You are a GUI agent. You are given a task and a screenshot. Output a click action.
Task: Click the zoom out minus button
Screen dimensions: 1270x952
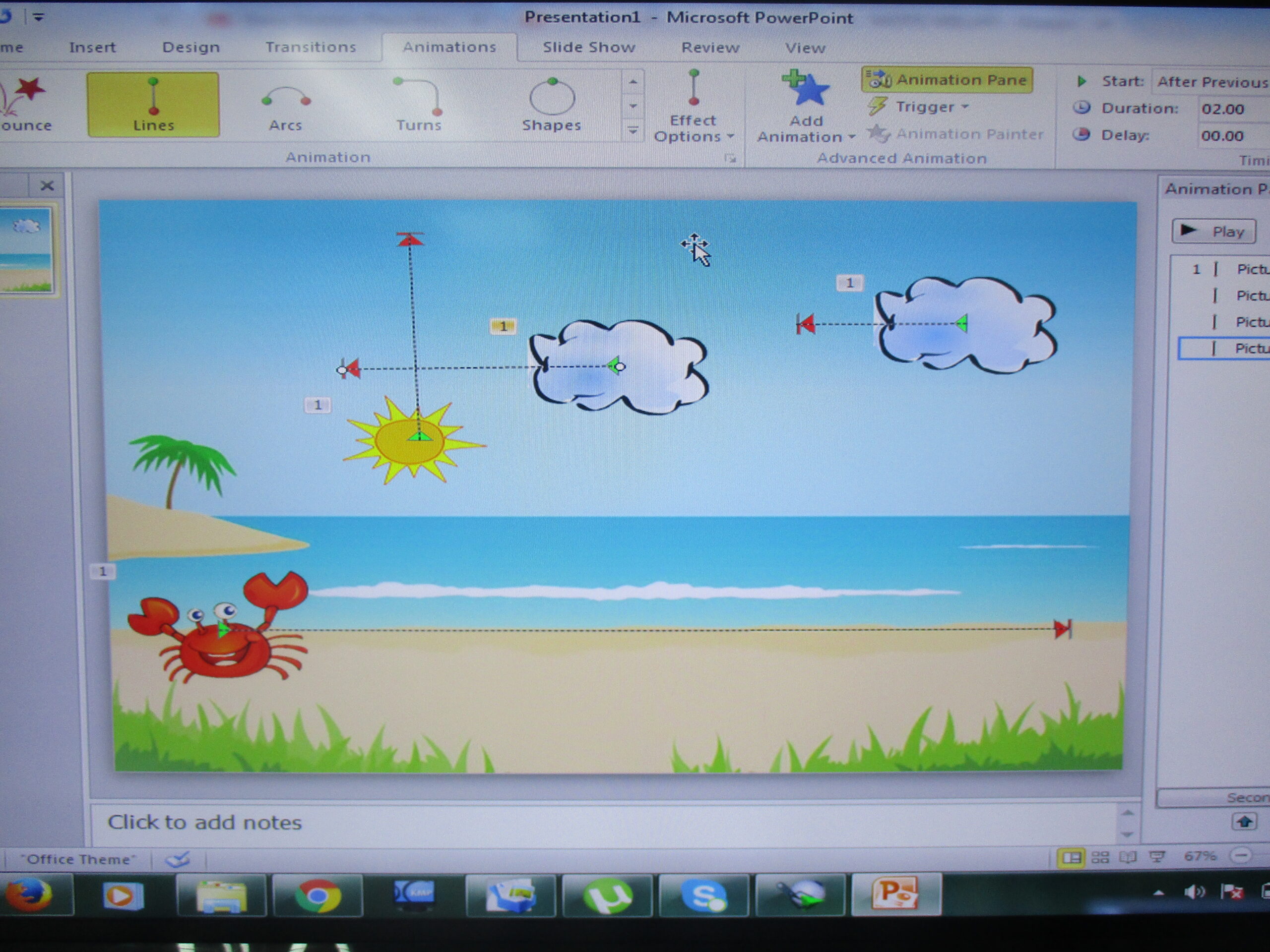1241,857
